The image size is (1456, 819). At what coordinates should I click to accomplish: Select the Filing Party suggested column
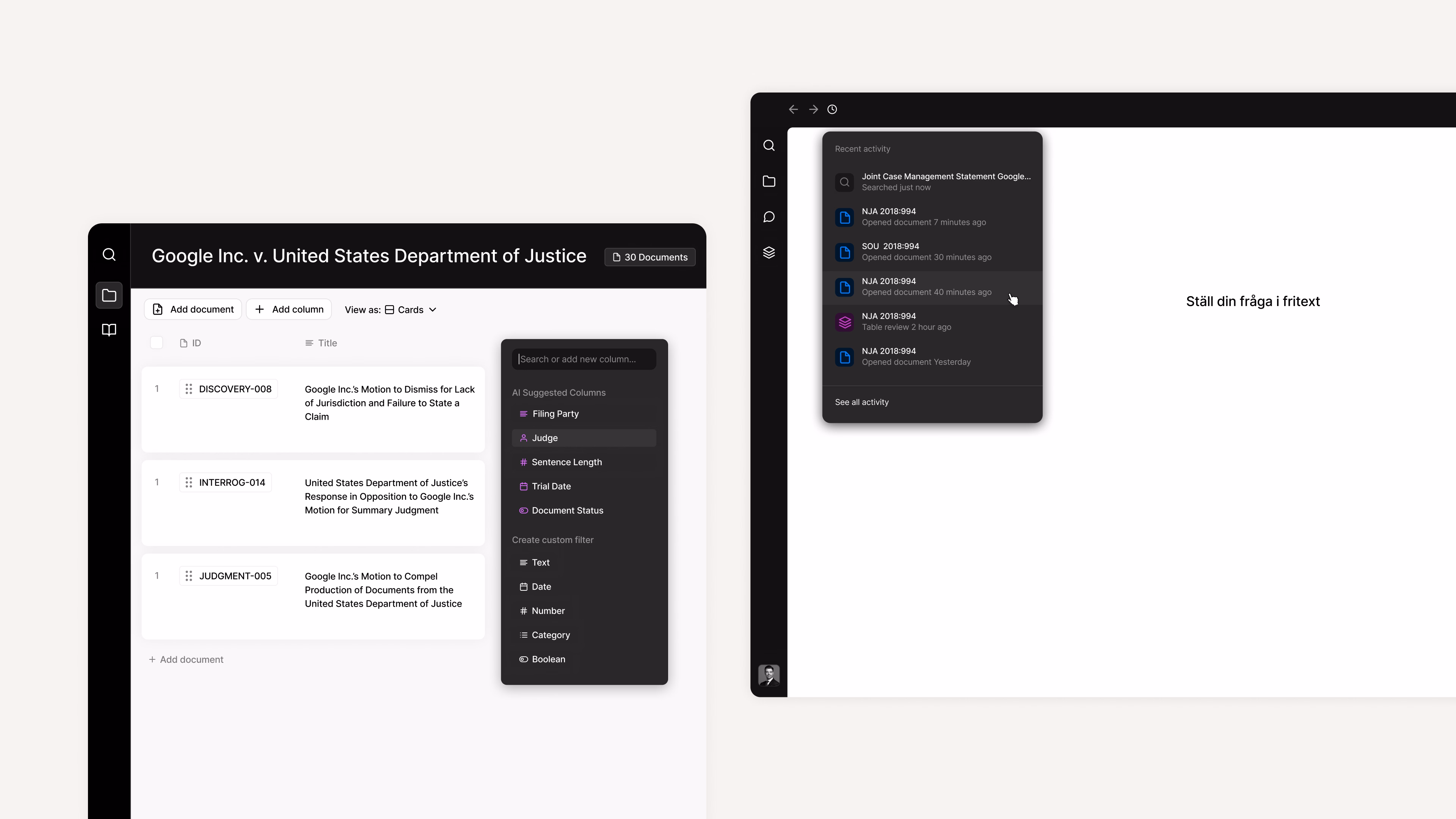point(584,414)
